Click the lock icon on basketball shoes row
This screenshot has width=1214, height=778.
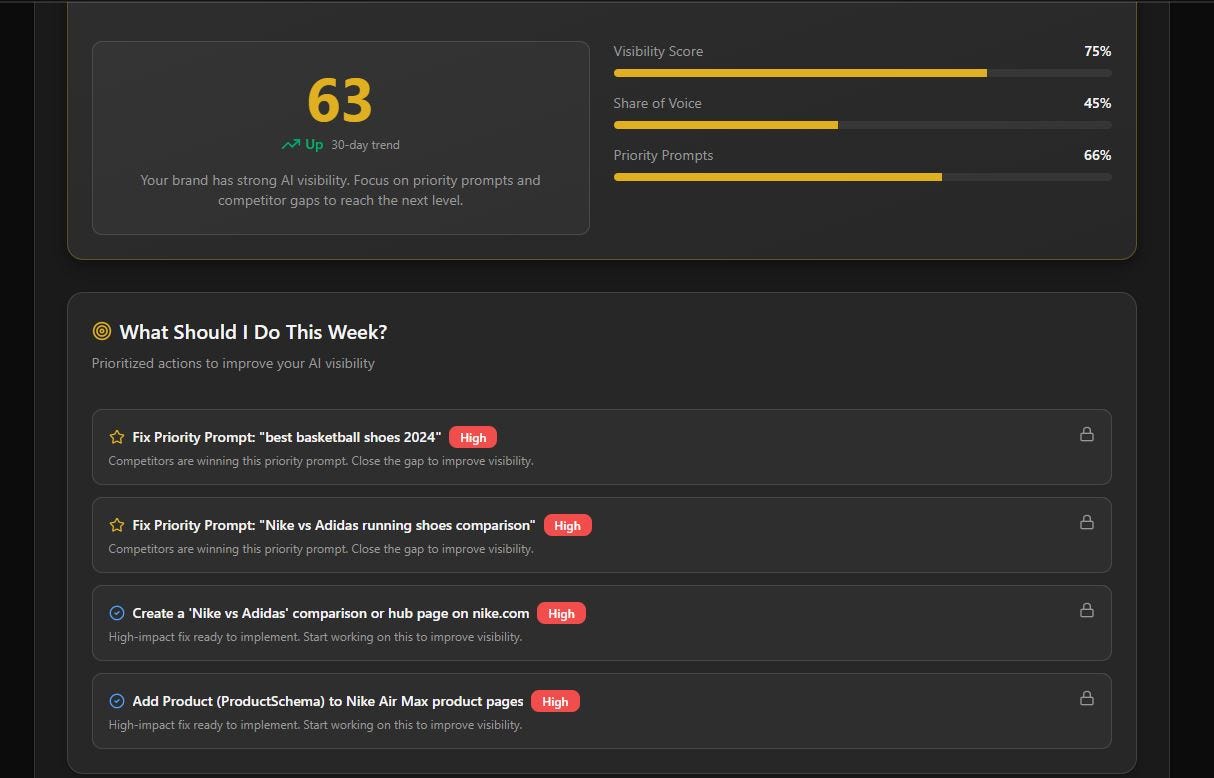(x=1086, y=434)
